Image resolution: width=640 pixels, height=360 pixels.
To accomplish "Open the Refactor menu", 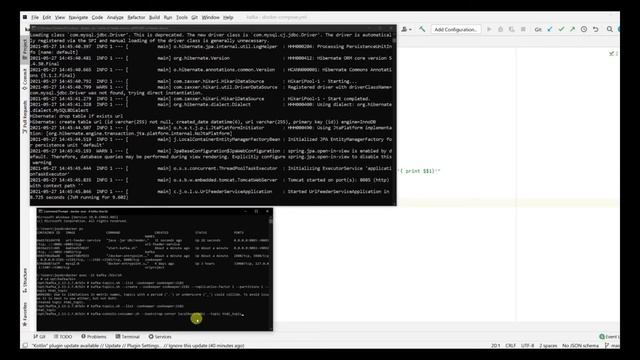I will point(136,18).
